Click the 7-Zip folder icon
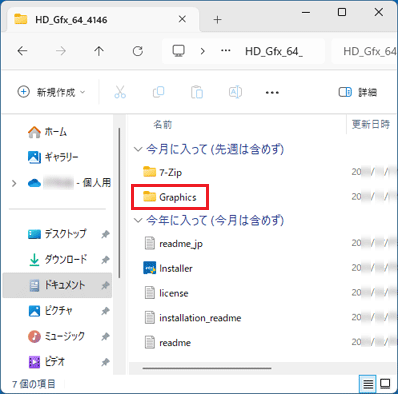The width and height of the screenshot is (398, 394). pyautogui.click(x=149, y=172)
